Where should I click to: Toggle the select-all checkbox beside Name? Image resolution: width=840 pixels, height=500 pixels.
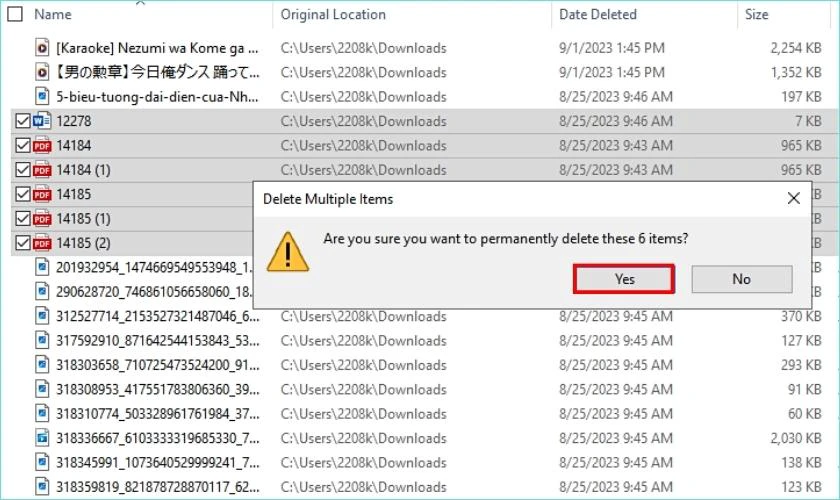pos(15,14)
